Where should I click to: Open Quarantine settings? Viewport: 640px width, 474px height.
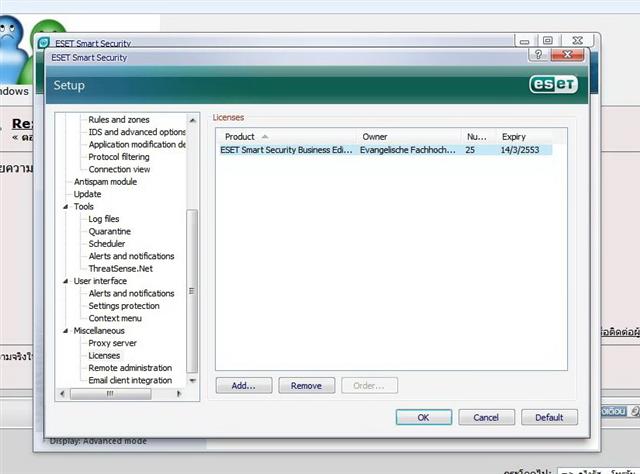(x=109, y=231)
